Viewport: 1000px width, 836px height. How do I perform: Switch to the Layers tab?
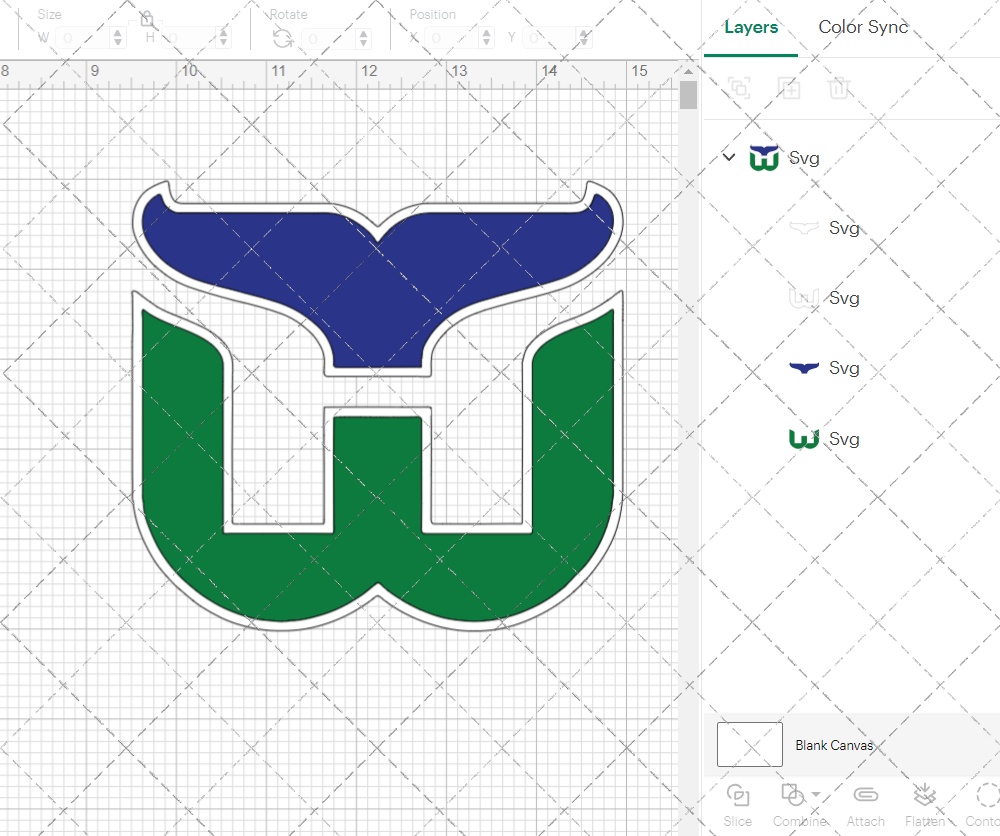tap(751, 27)
